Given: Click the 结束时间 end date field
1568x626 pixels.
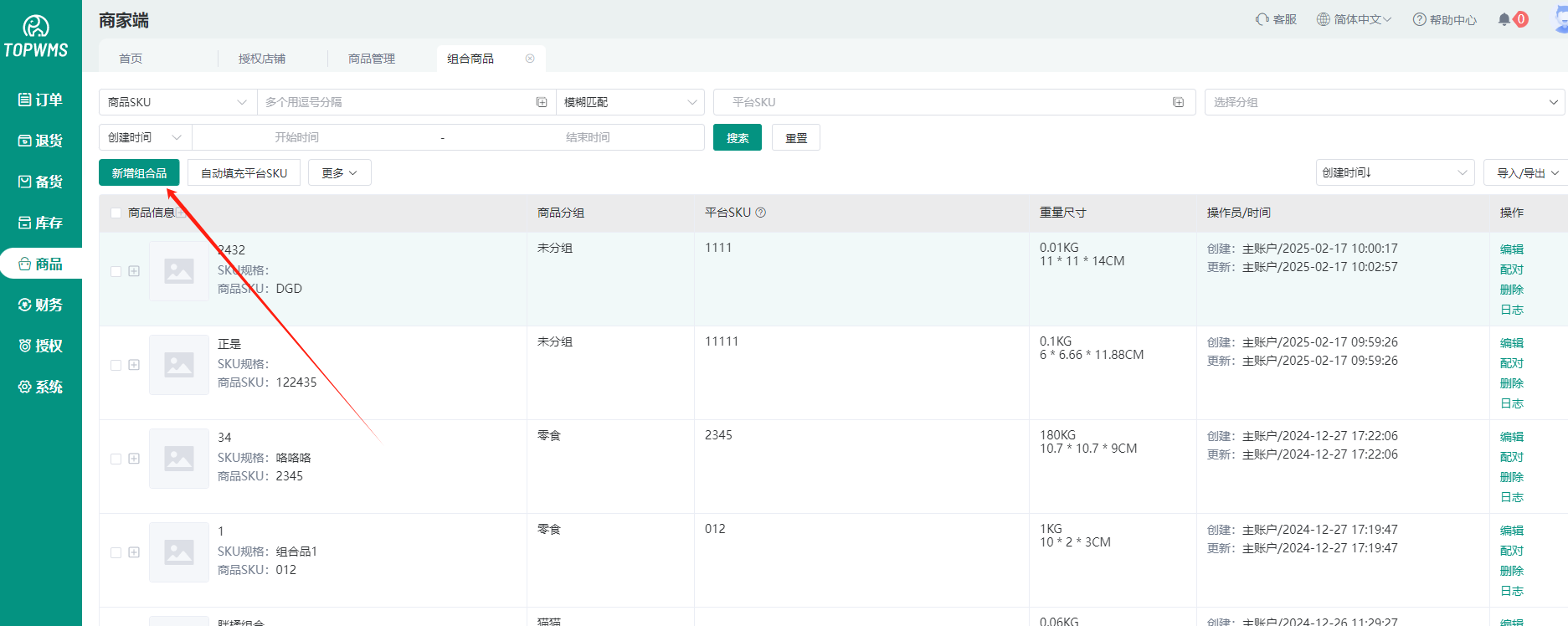Looking at the screenshot, I should pyautogui.click(x=588, y=137).
